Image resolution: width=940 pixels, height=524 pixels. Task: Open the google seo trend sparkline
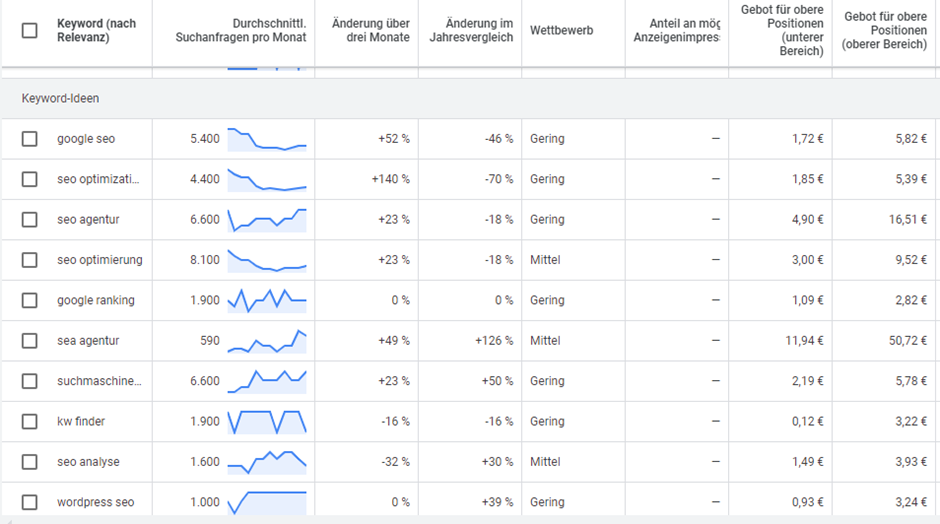coord(267,139)
